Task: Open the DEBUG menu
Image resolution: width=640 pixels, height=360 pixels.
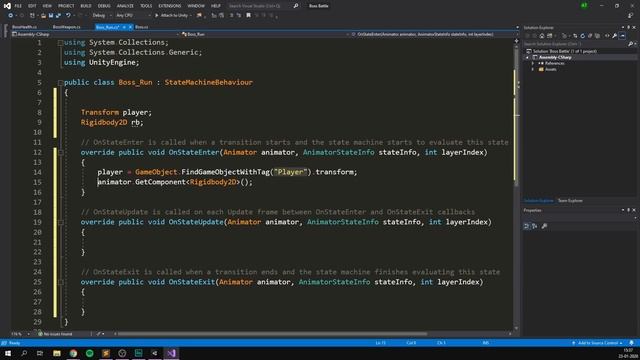Action: click(x=104, y=6)
